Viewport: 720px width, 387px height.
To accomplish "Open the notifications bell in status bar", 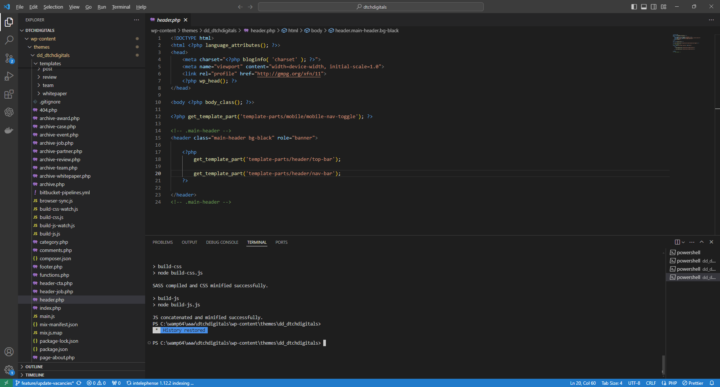I will click(x=712, y=383).
